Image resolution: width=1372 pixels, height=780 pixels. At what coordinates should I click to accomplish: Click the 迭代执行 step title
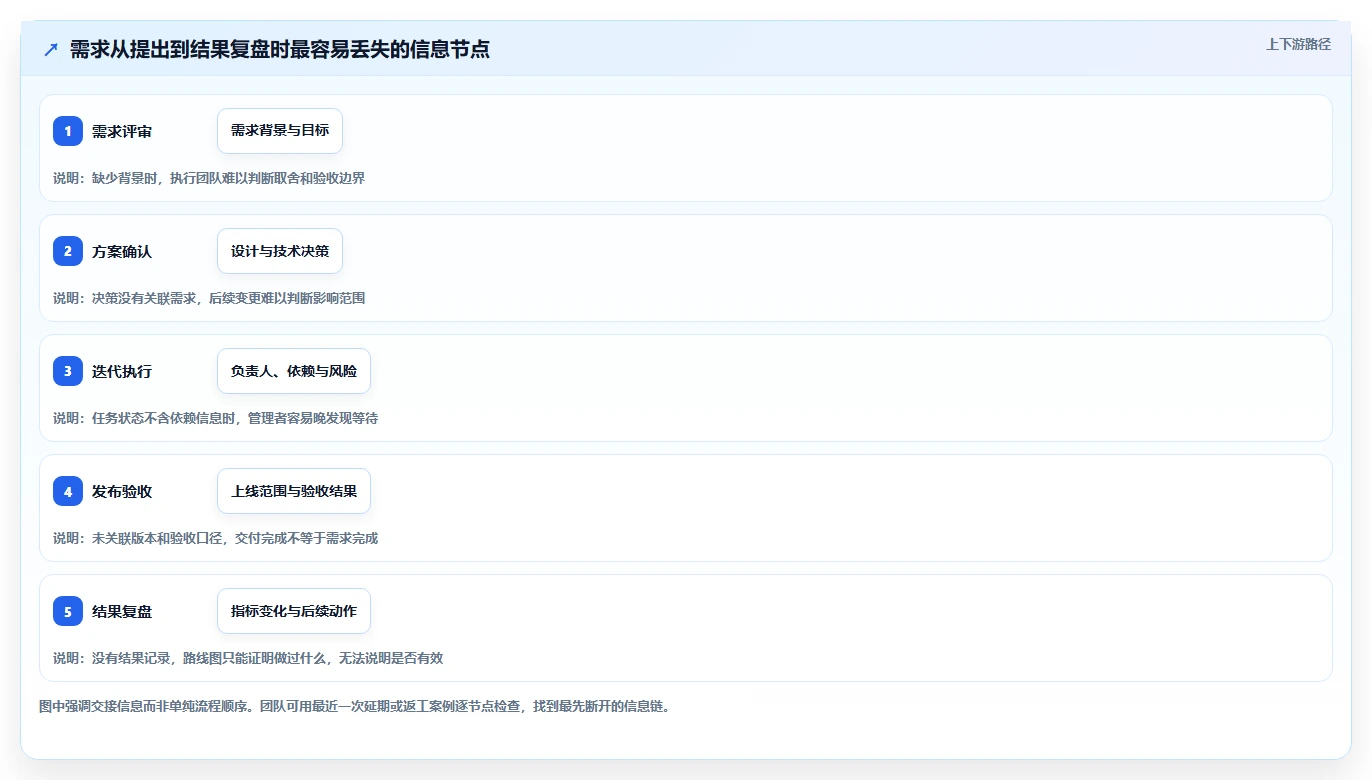point(122,372)
